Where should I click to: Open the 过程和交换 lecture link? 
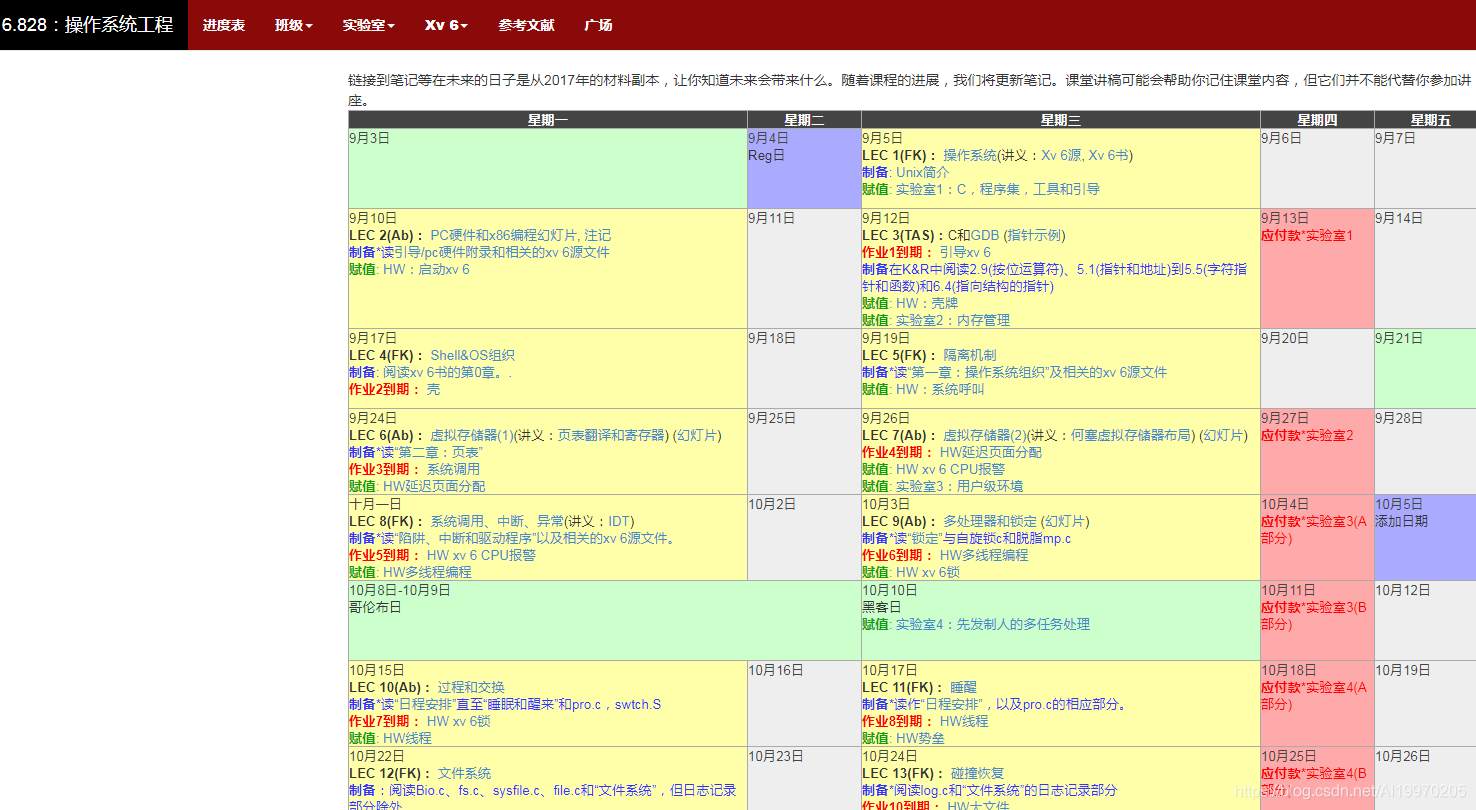point(471,687)
